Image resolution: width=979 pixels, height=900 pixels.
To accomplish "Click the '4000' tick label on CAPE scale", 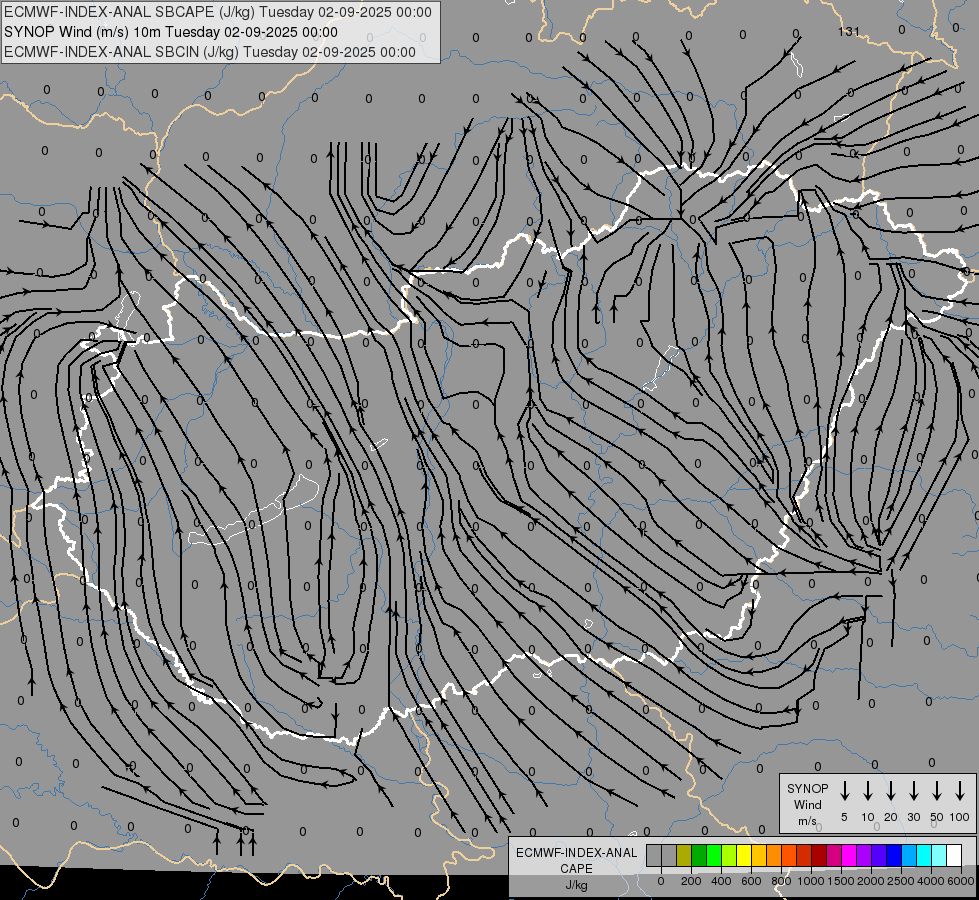I will point(932,881).
